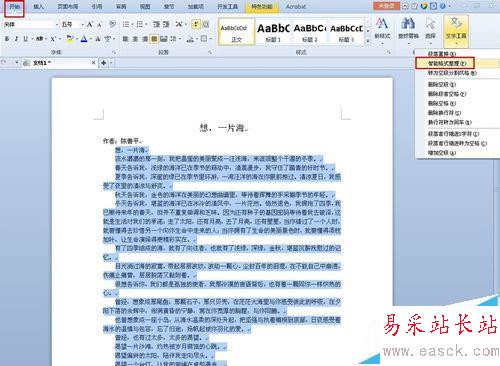Justify paragraph text
The image size is (500, 366).
154,39
